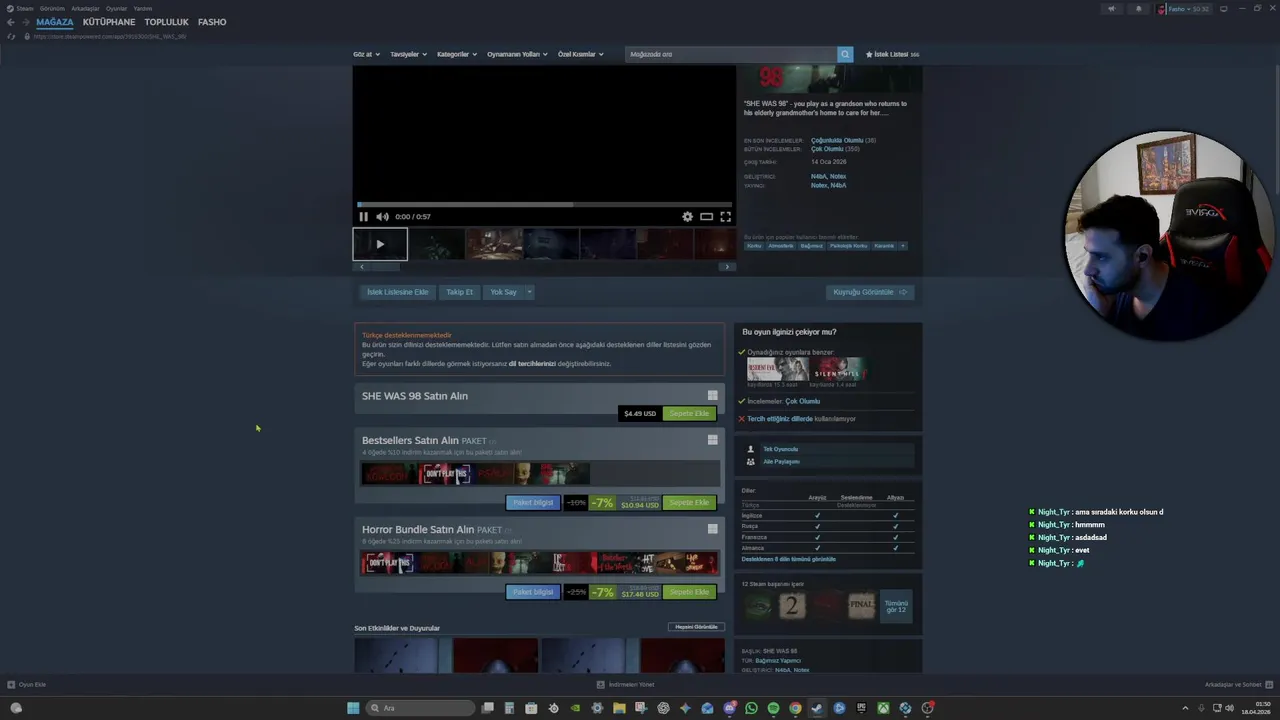The width and height of the screenshot is (1280, 720).
Task: Click the Yok Say button
Action: click(x=503, y=292)
